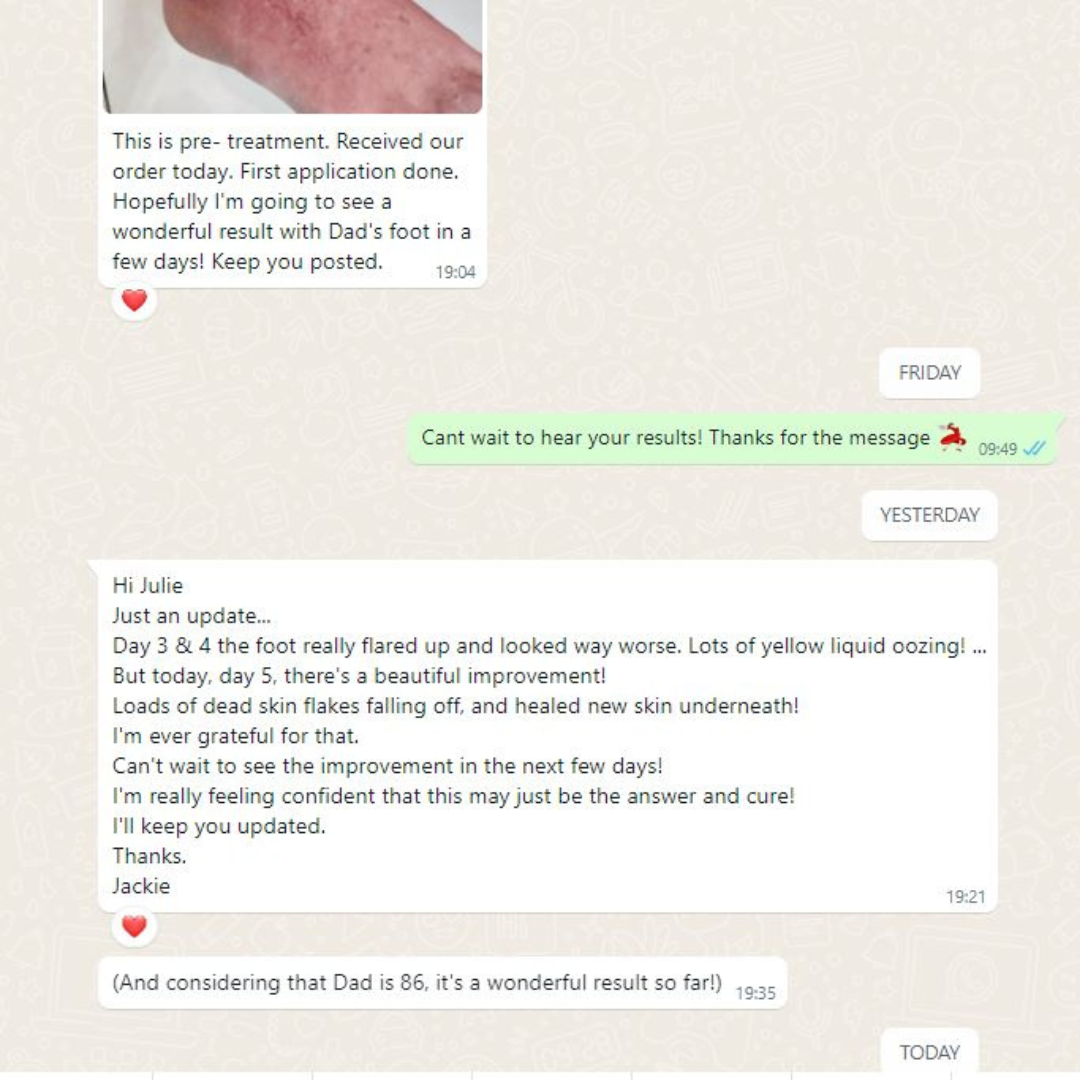The width and height of the screenshot is (1080, 1080).
Task: Click the 09:49 sent message timestamp
Action: tap(997, 449)
